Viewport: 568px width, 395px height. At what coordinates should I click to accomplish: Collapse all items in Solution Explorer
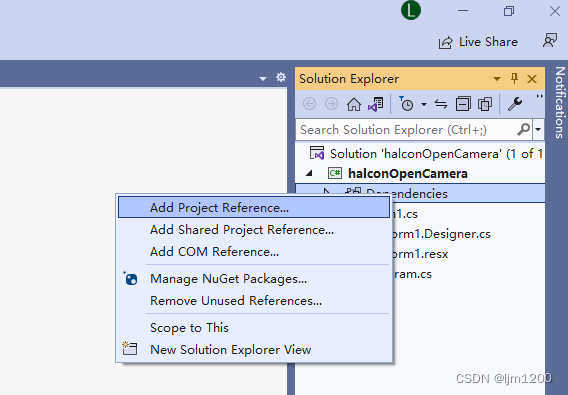point(463,104)
